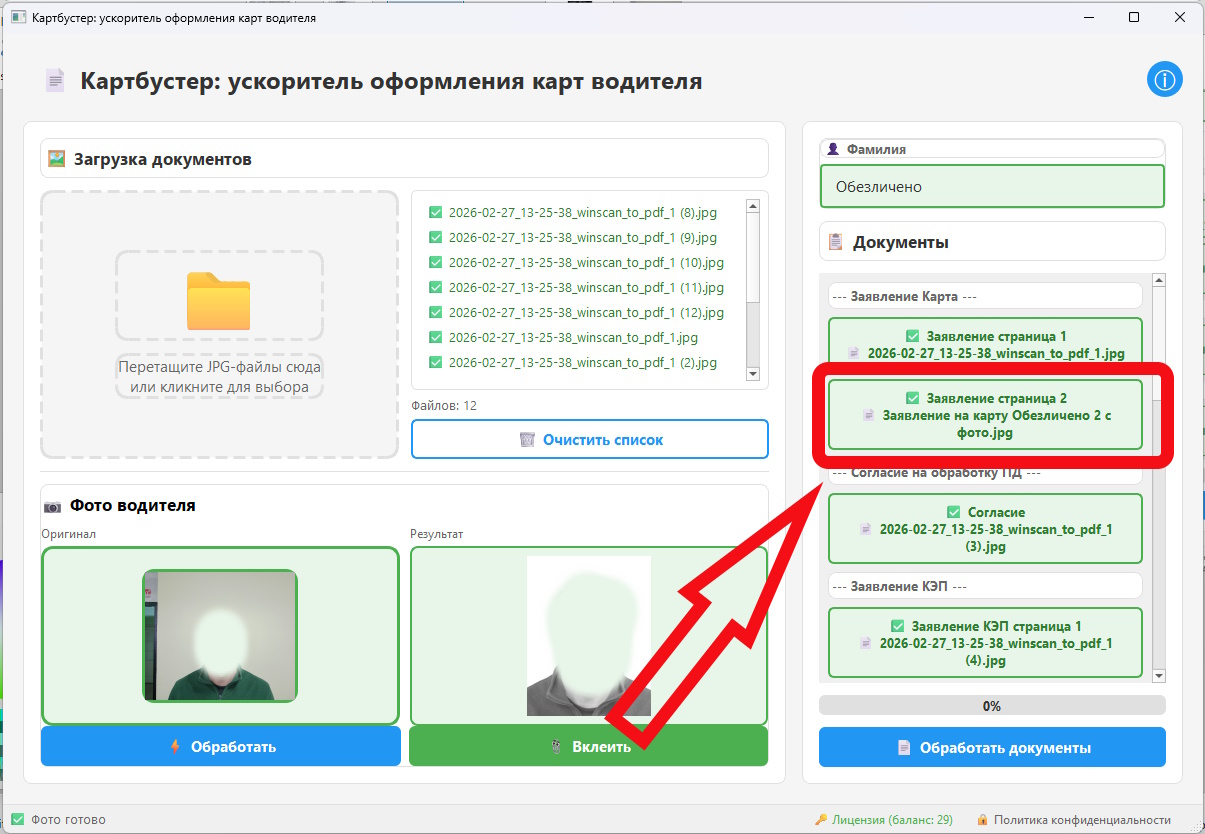This screenshot has height=834, width=1205.
Task: Open the info icon in header
Action: click(x=1165, y=80)
